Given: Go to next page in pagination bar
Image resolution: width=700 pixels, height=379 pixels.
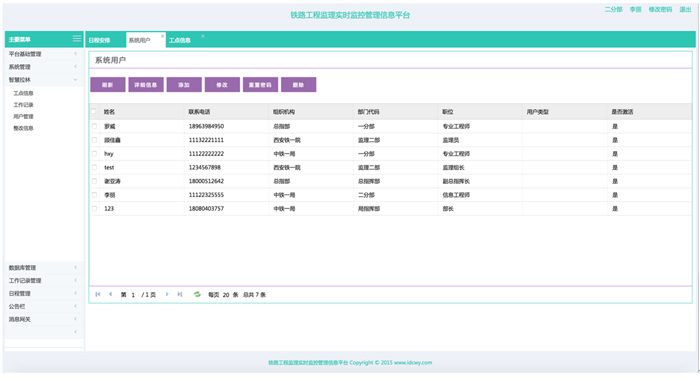Looking at the screenshot, I should tap(167, 294).
